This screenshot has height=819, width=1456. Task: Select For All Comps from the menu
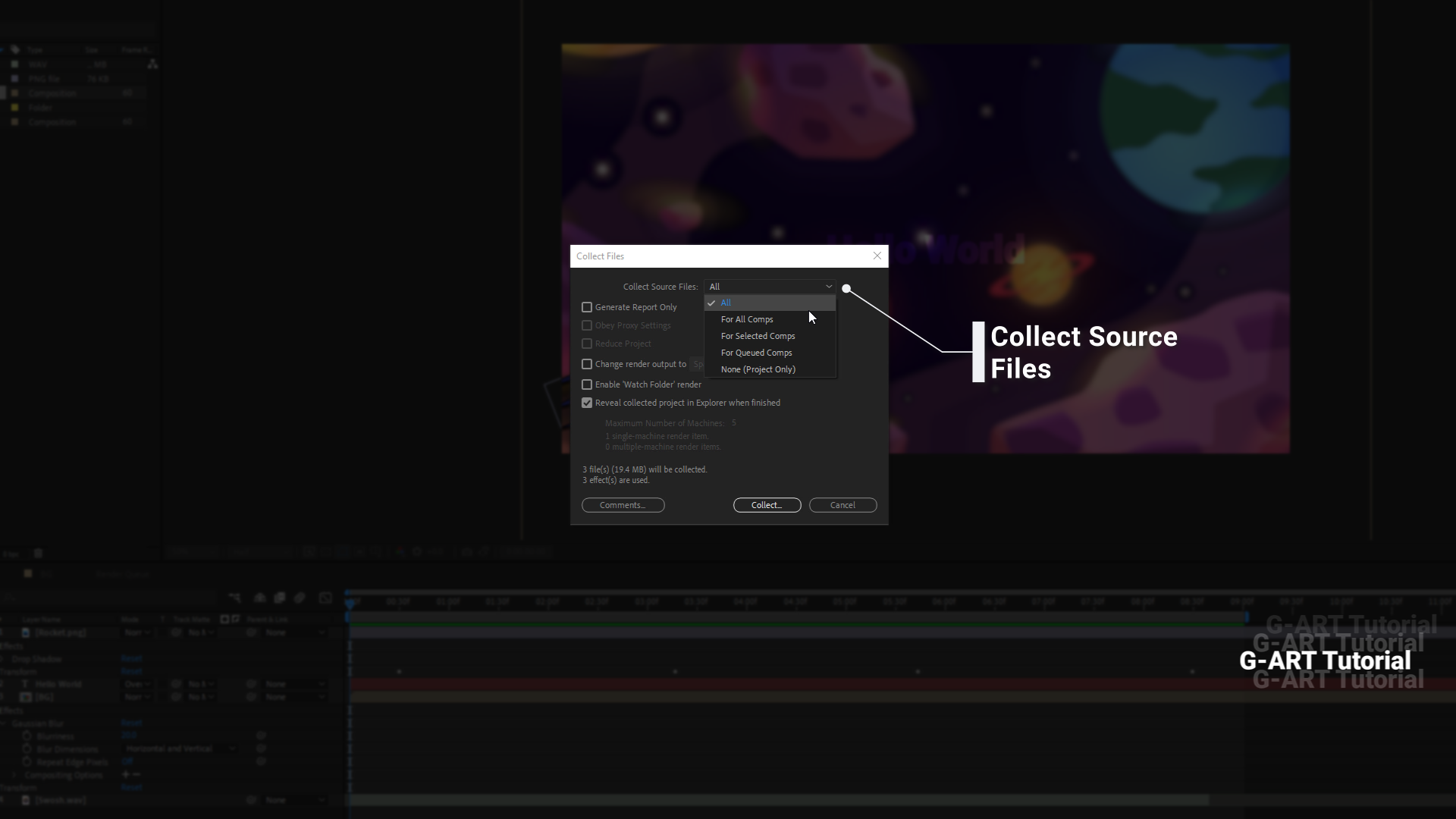pos(747,319)
